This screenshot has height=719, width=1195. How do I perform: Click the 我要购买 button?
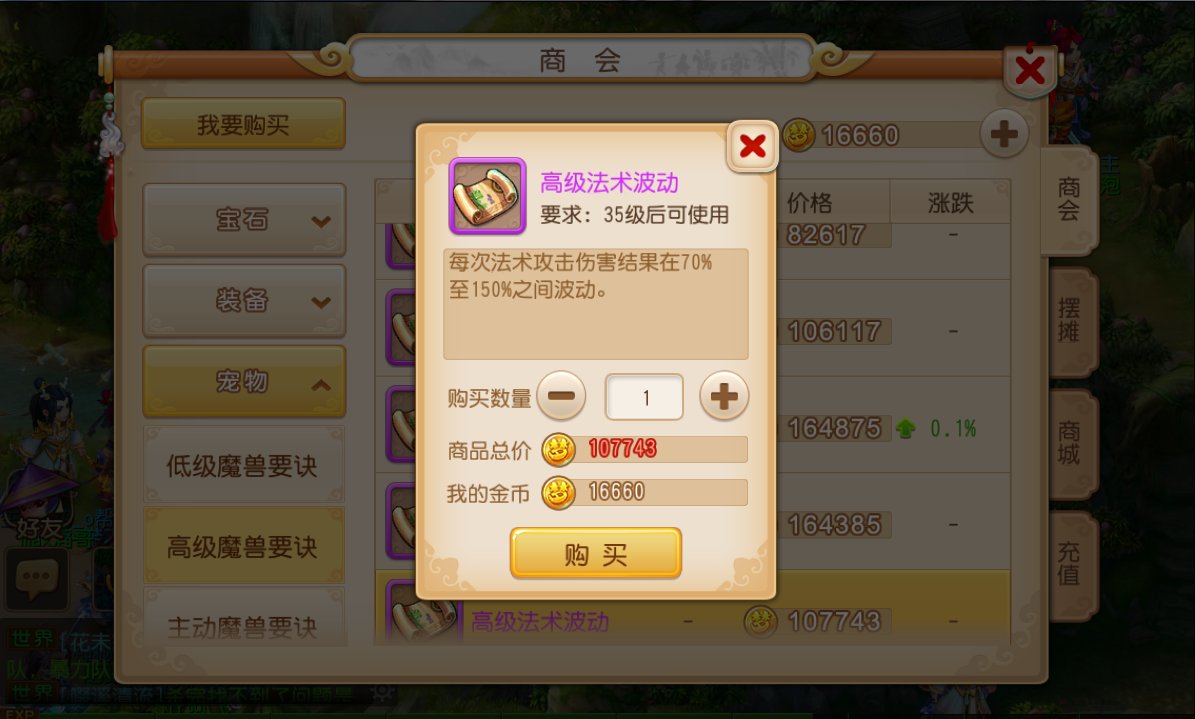pyautogui.click(x=243, y=124)
